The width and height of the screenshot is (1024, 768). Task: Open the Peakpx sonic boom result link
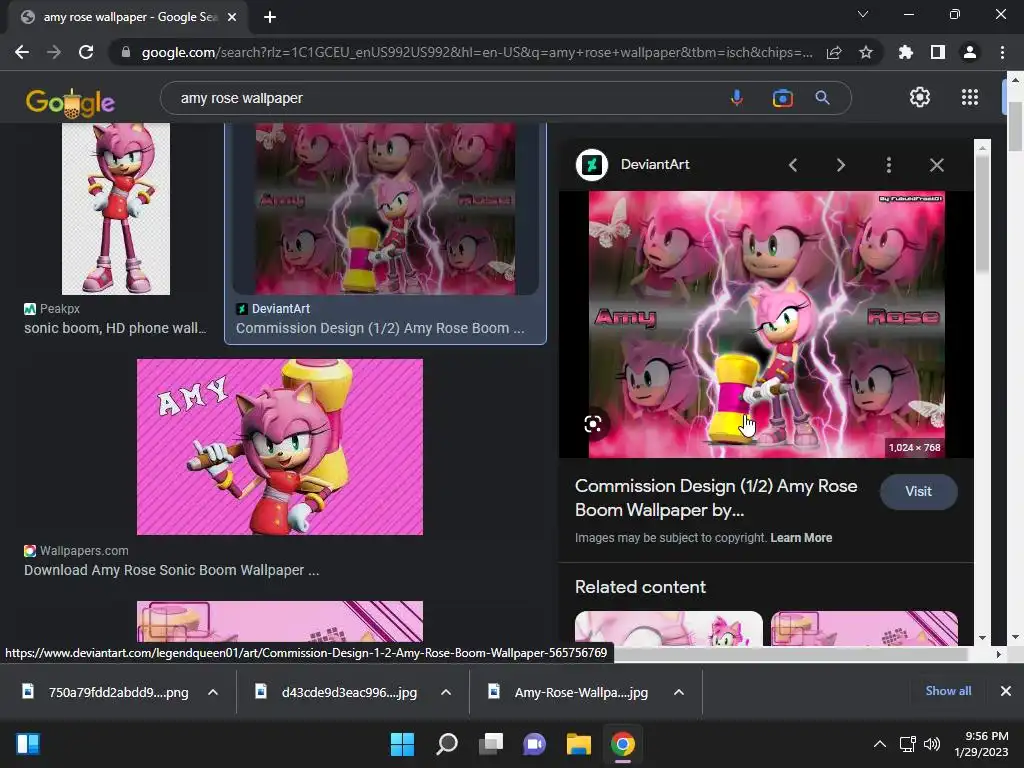pos(115,328)
